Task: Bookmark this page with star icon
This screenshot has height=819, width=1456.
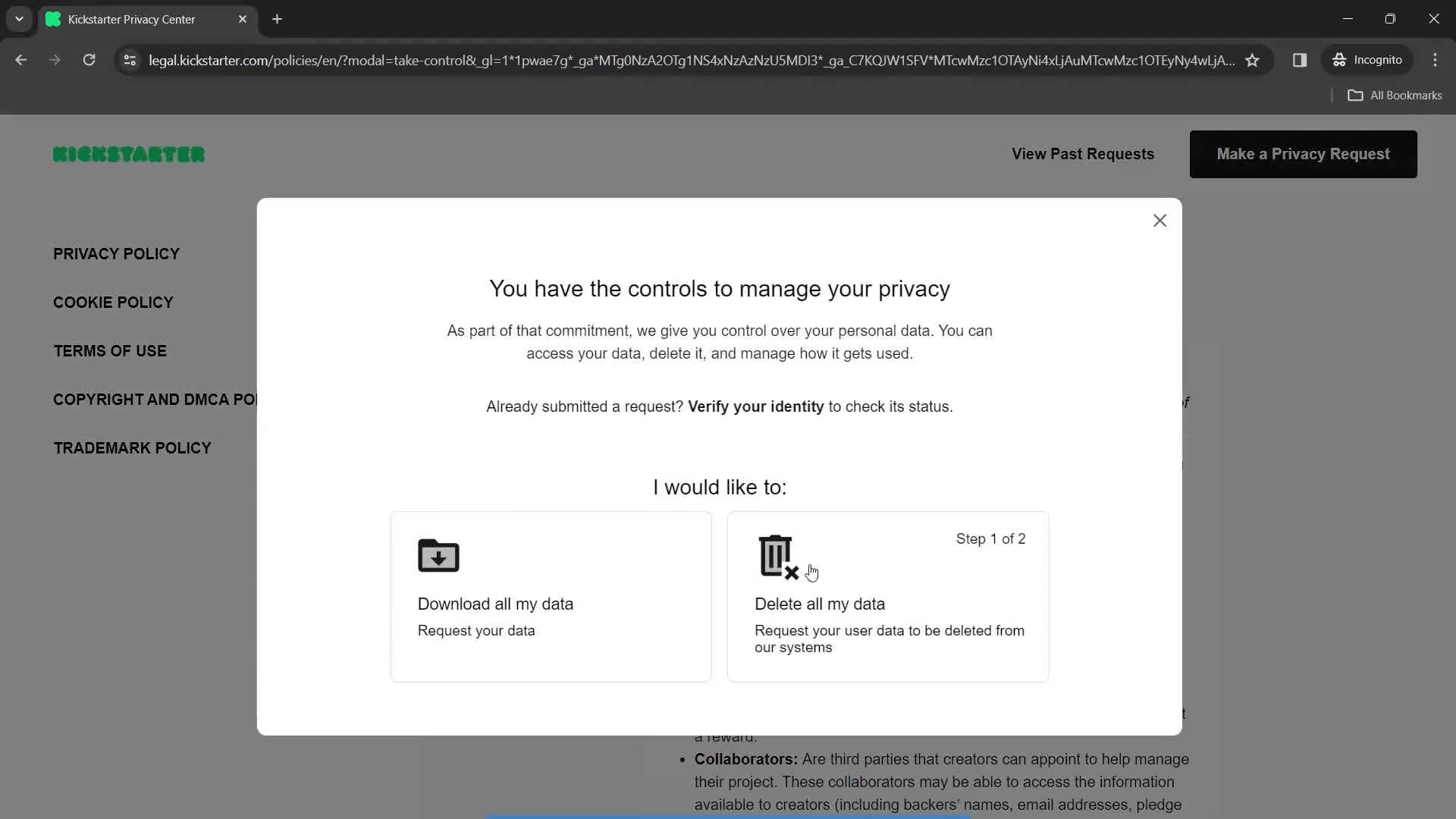Action: tap(1252, 60)
